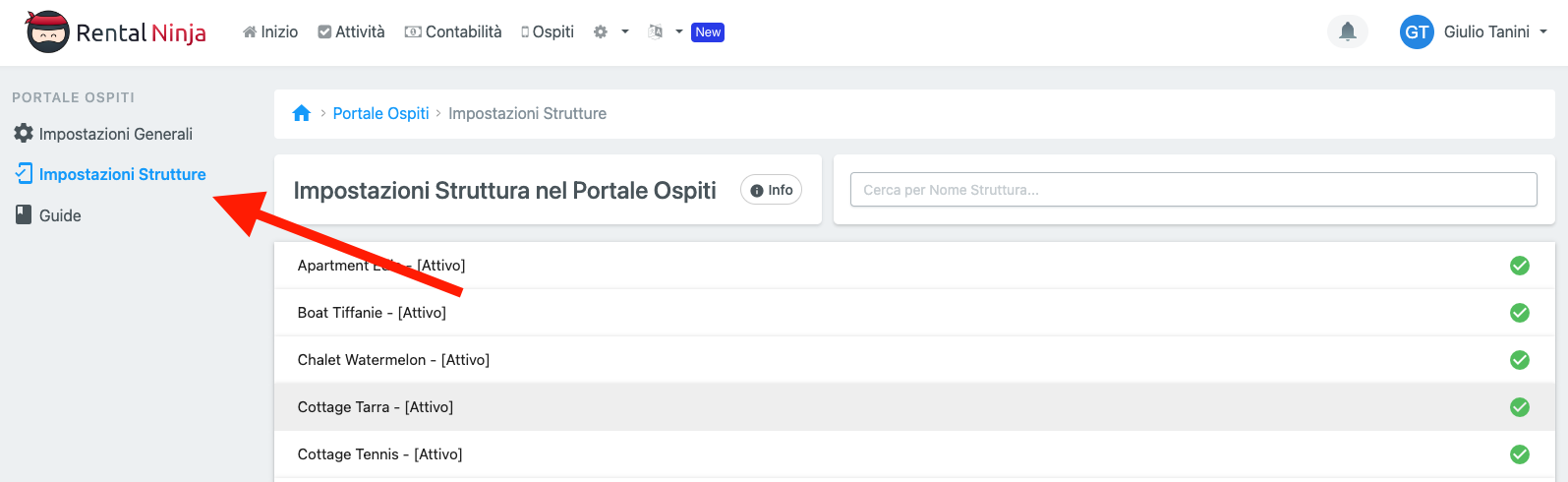
Task: Open the Attività menu
Action: click(x=352, y=32)
